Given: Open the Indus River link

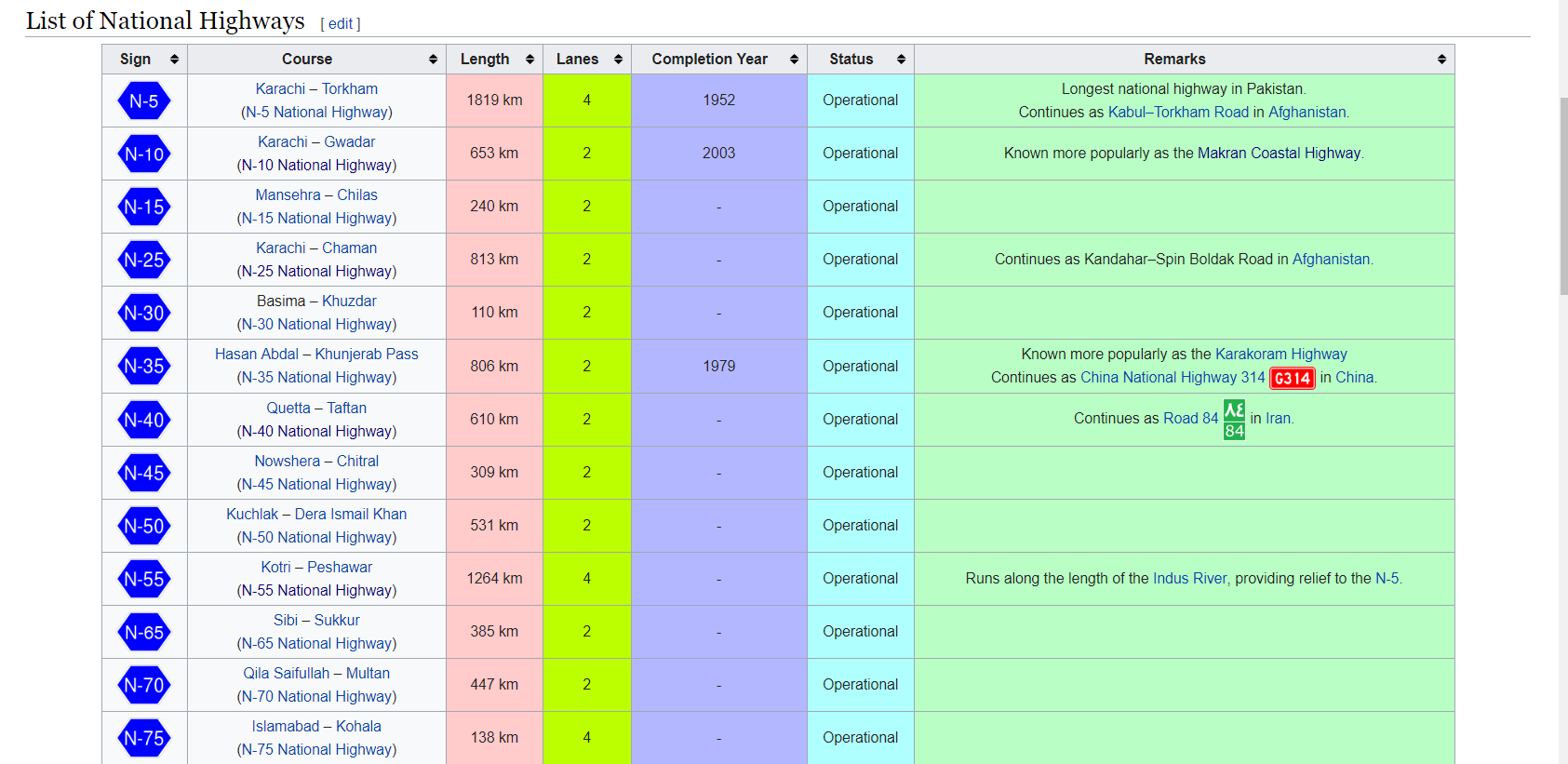Looking at the screenshot, I should [1190, 578].
